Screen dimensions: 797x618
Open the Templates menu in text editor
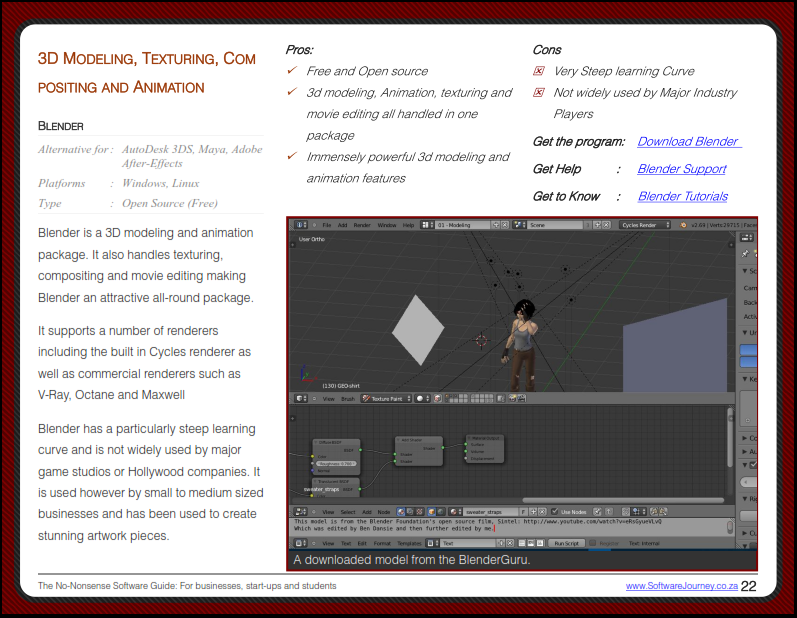[x=410, y=543]
